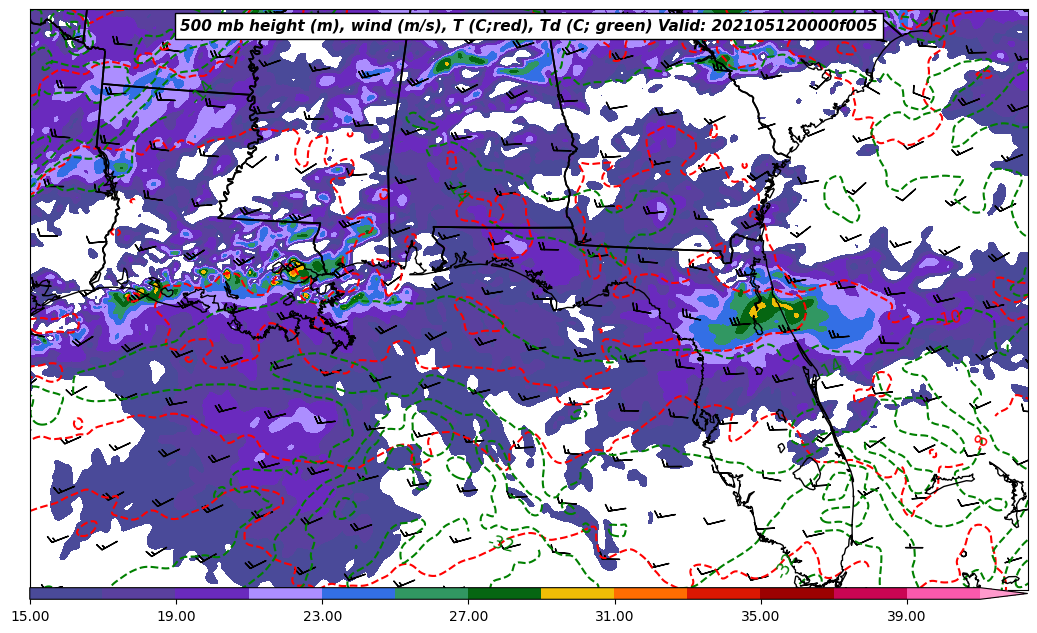
Task: Pick the bright blue colorbar segment after 23.00
Action: (x=358, y=593)
